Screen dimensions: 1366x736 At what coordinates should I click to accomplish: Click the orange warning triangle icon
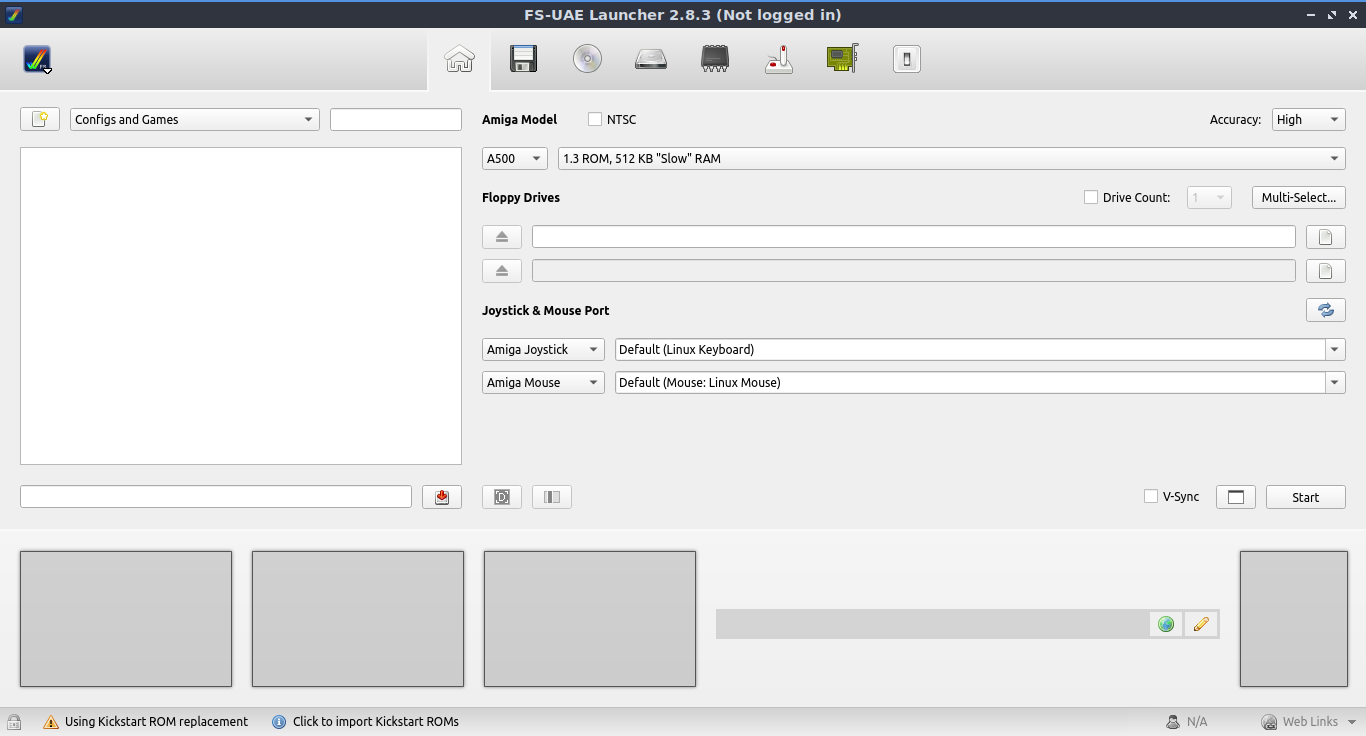(51, 721)
